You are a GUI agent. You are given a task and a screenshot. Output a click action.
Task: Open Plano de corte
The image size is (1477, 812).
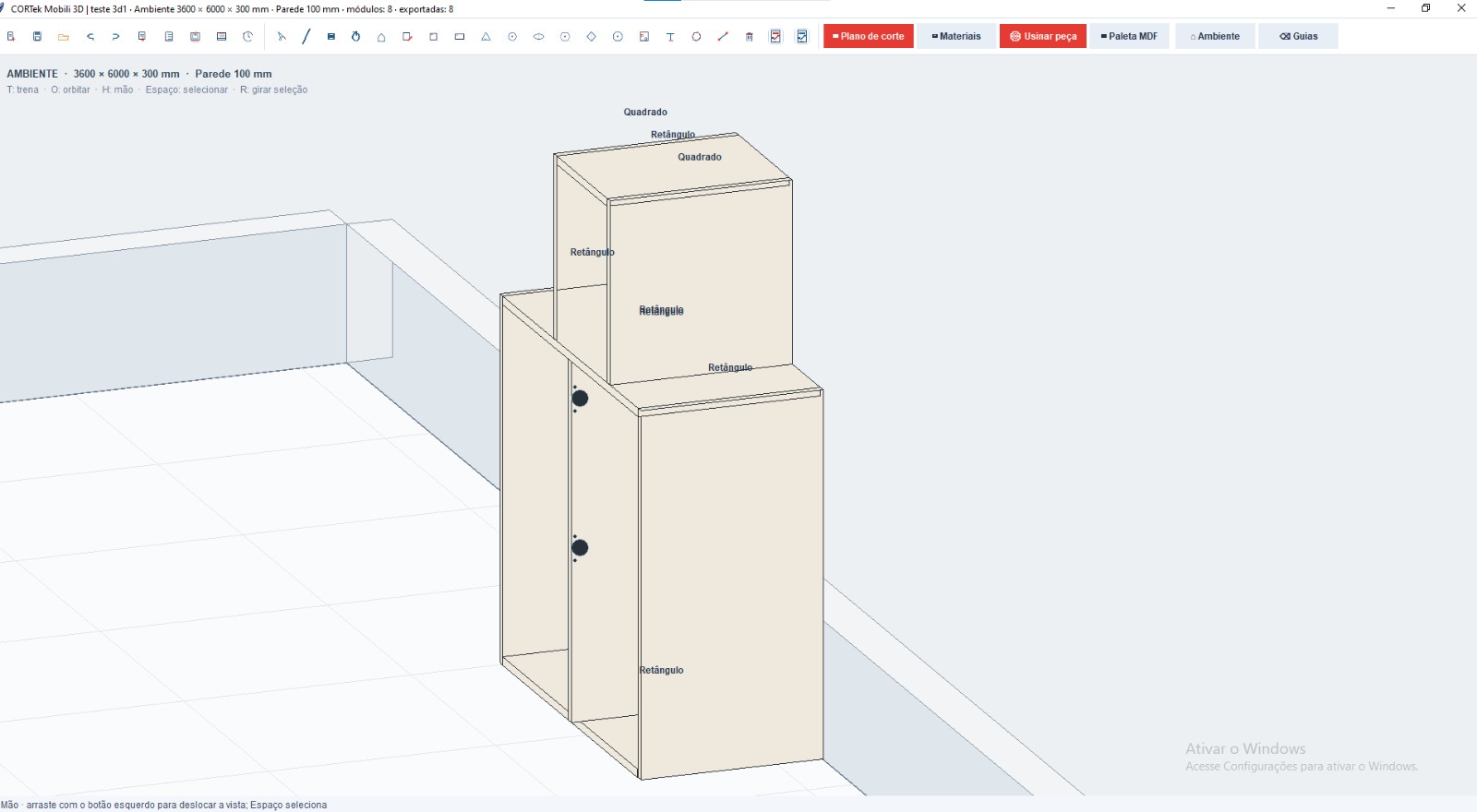pyautogui.click(x=869, y=36)
